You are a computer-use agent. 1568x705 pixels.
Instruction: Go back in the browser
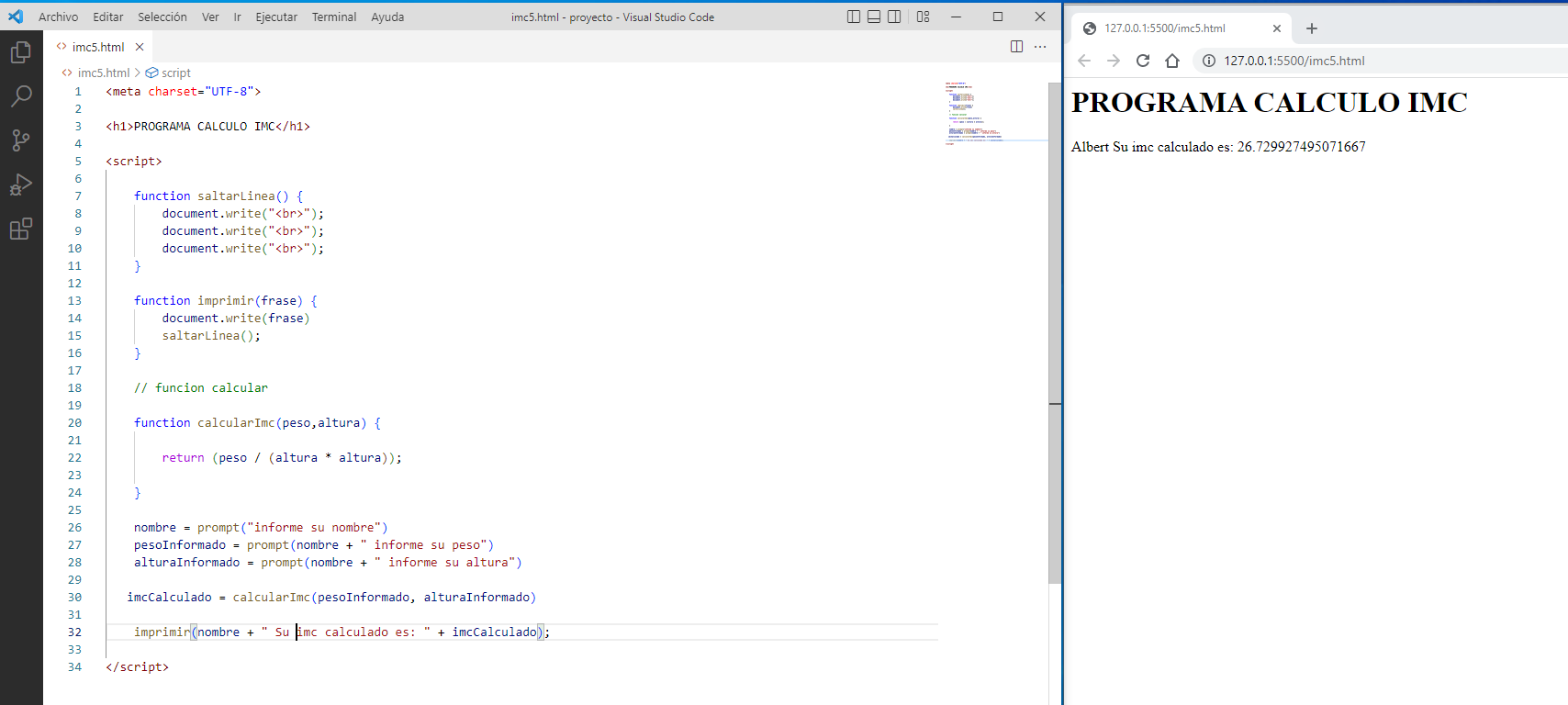[x=1084, y=61]
